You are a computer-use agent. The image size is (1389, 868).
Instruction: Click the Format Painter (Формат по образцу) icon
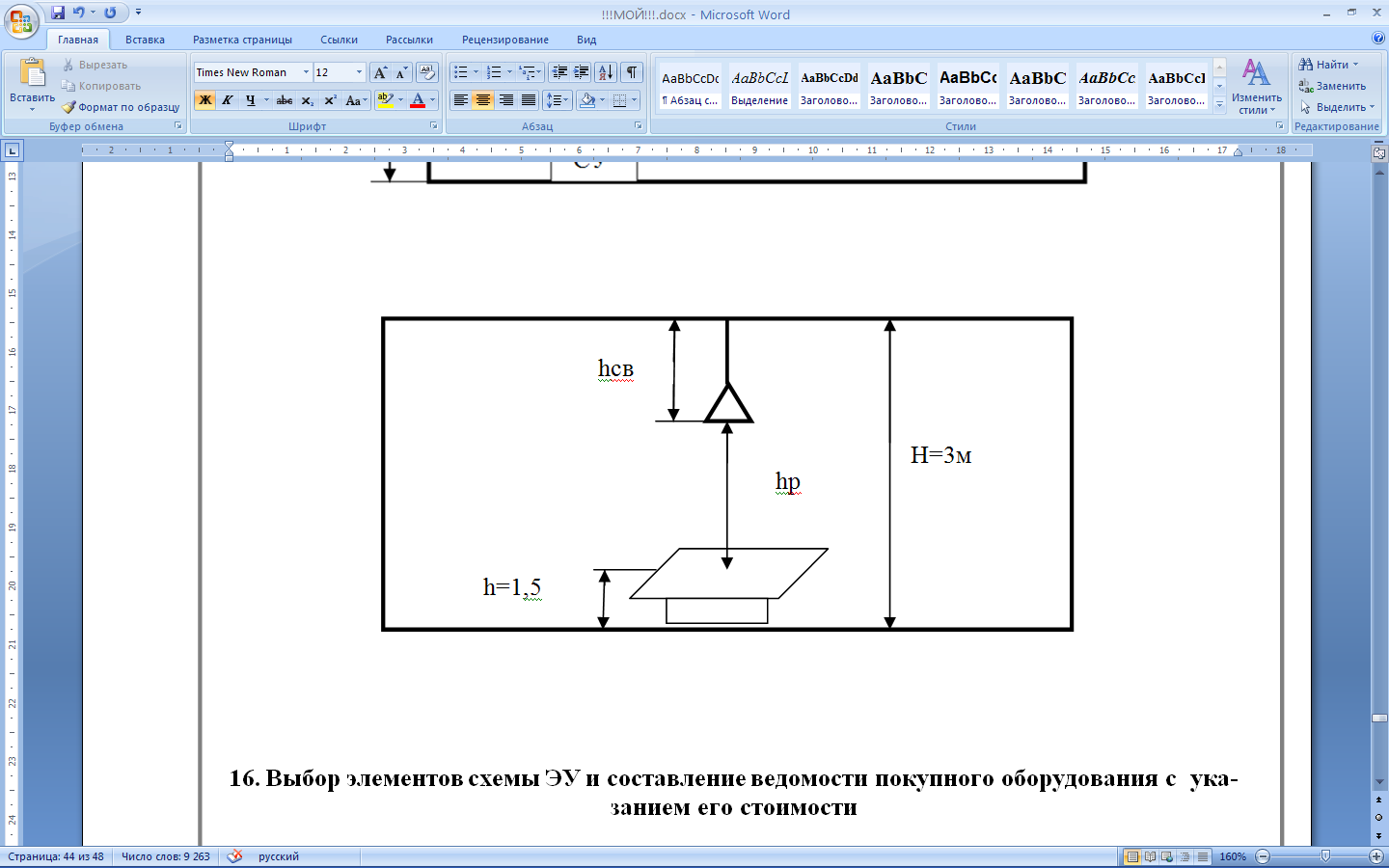(69, 107)
